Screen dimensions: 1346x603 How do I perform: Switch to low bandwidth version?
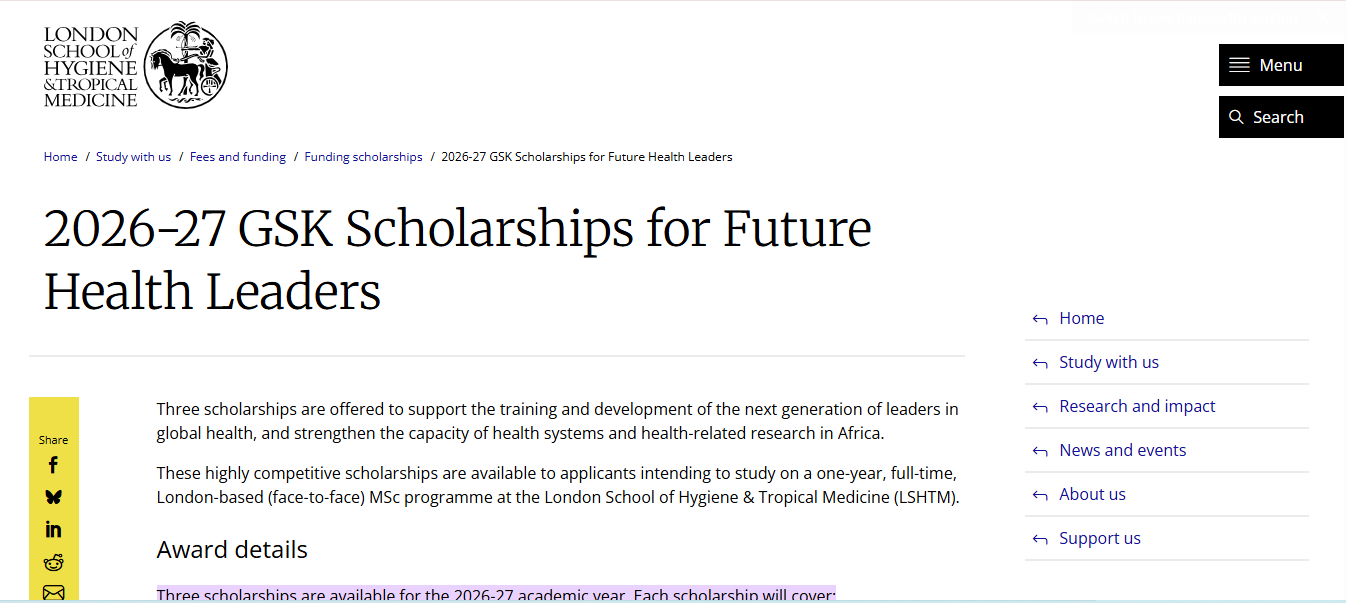pyautogui.click(x=1190, y=17)
